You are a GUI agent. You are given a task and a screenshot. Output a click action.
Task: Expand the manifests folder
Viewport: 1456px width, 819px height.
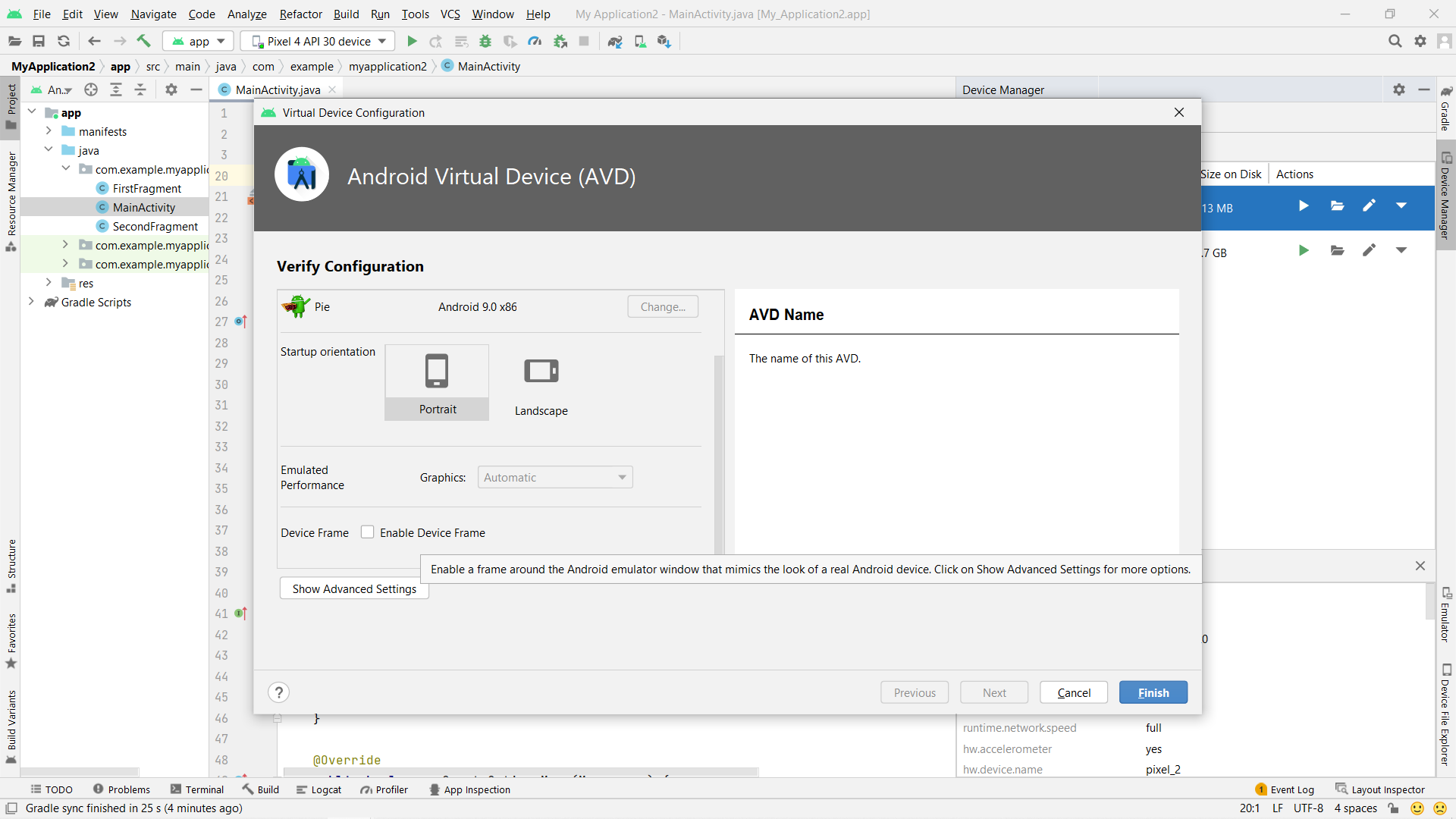[x=49, y=131]
